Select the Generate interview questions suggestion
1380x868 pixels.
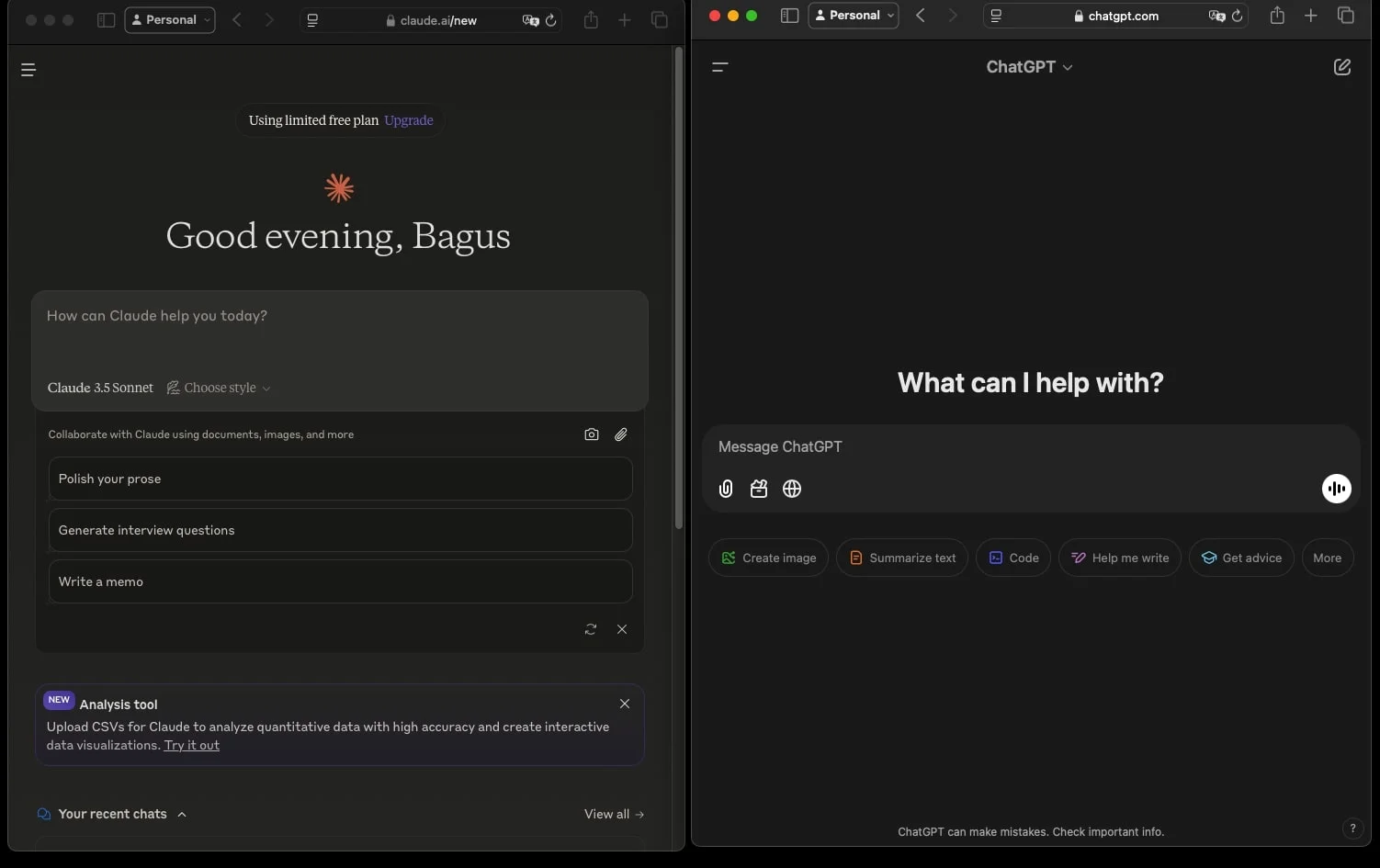340,530
